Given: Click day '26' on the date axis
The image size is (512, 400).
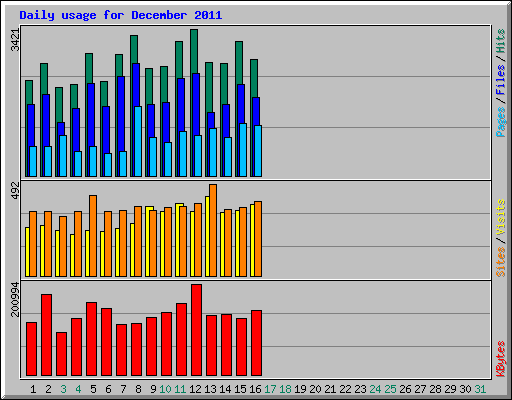Looking at the screenshot, I should (x=405, y=389).
